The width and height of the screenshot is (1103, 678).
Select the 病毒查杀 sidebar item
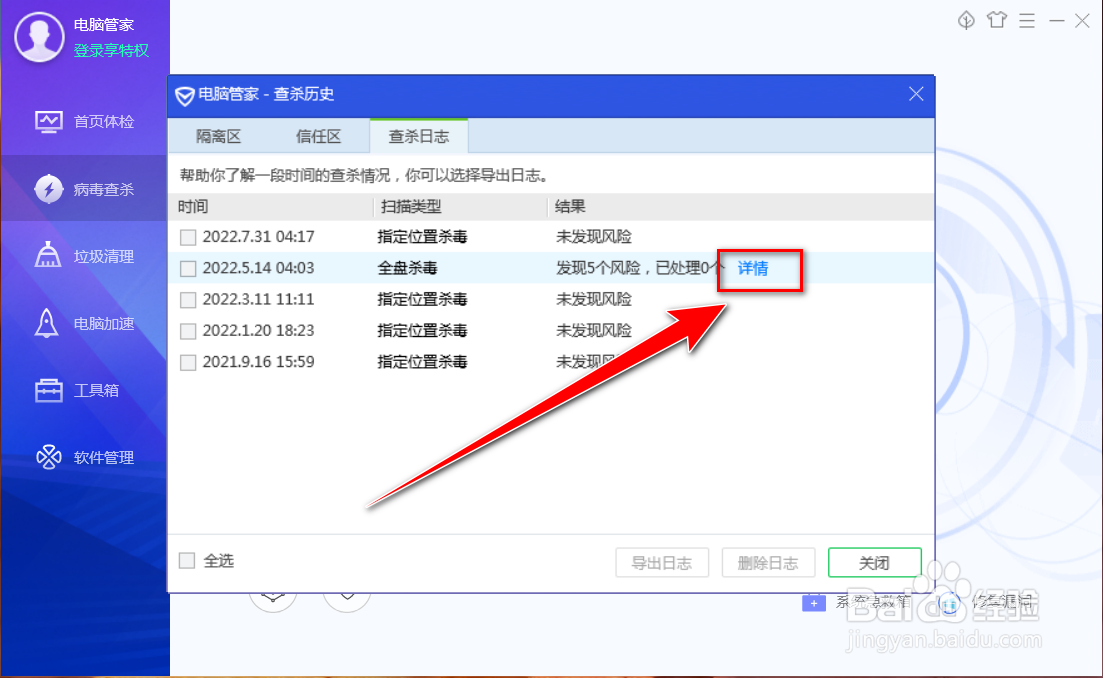84,189
